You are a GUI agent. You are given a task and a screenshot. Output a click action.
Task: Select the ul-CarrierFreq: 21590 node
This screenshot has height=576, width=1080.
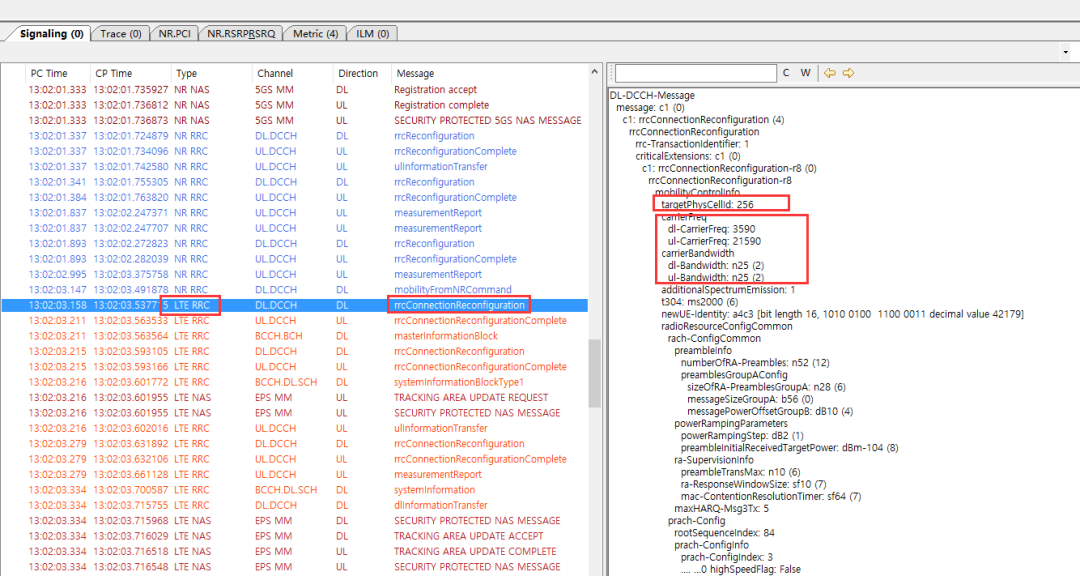pyautogui.click(x=714, y=241)
